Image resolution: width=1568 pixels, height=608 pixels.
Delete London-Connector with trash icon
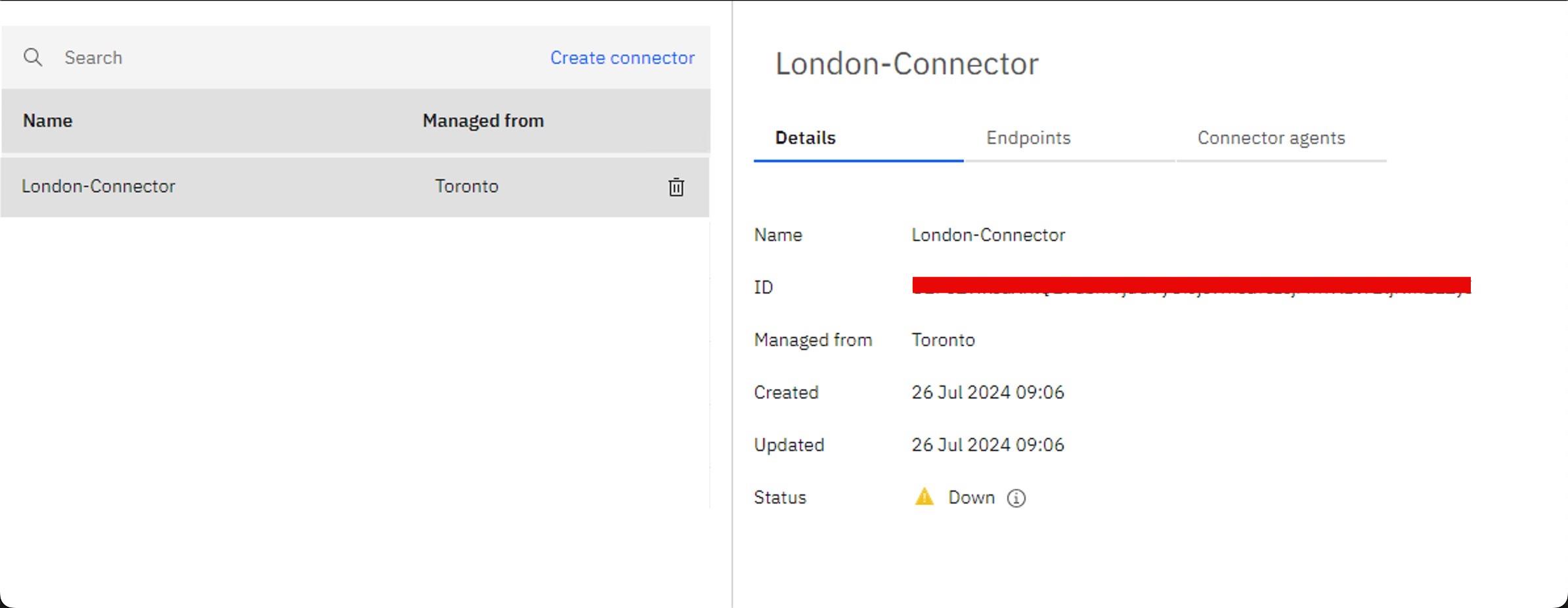[x=676, y=187]
